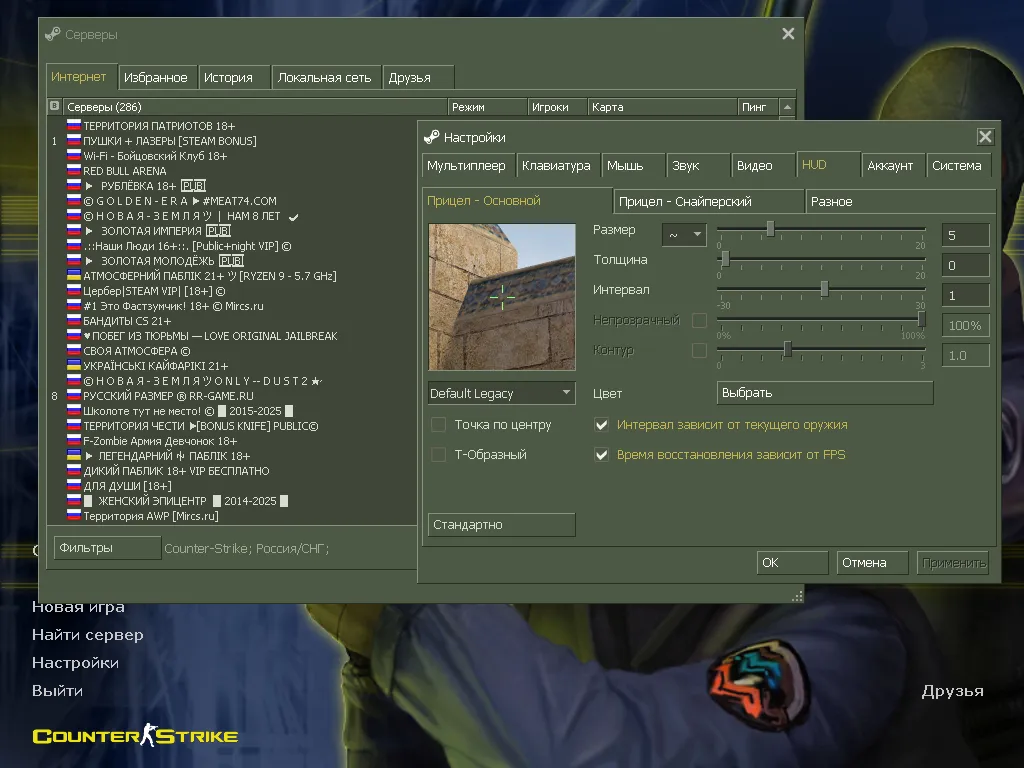Image resolution: width=1024 pixels, height=768 pixels.
Task: Enable the Точка по центру checkbox
Action: 438,425
